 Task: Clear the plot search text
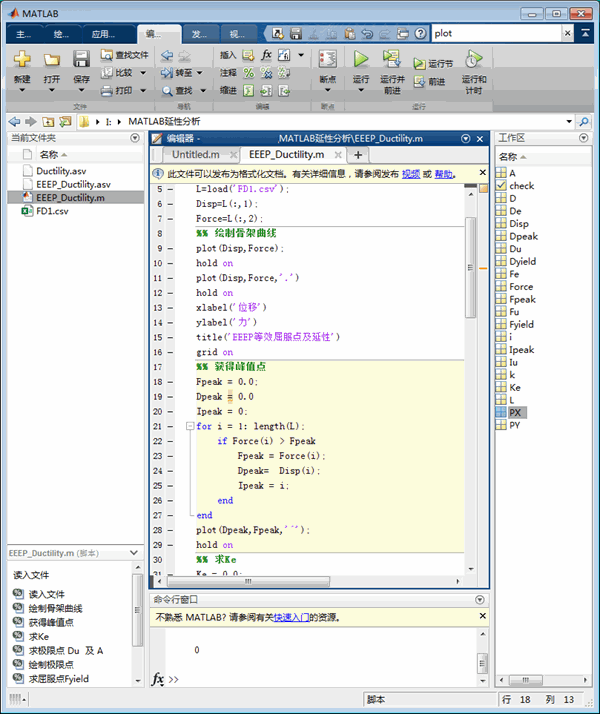click(567, 33)
